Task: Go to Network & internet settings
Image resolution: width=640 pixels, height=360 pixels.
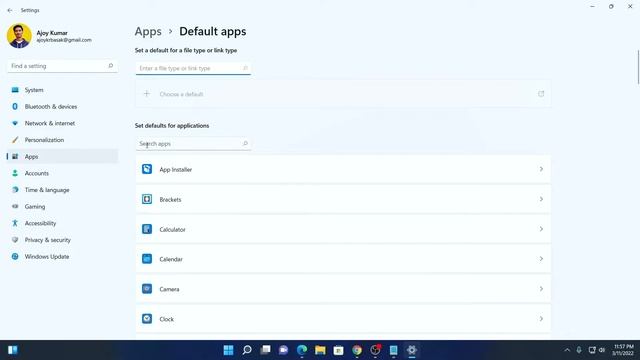Action: tap(62, 123)
